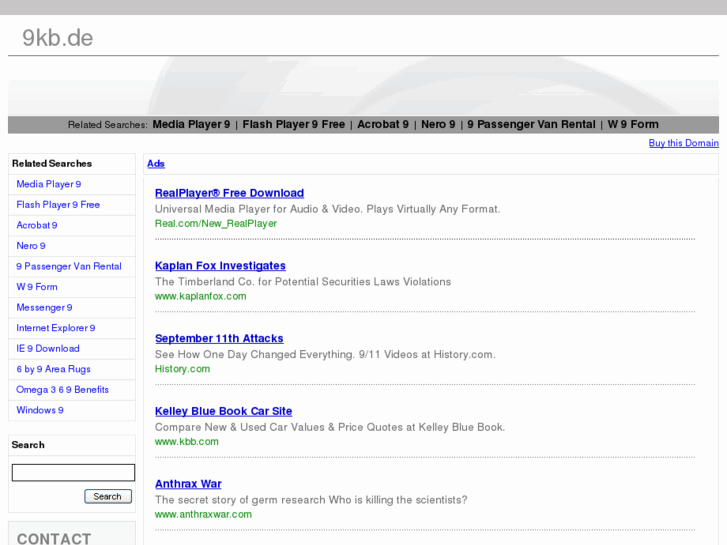Select 'Omega 3 6 9 Benefits' link
727x545 pixels.
62,390
